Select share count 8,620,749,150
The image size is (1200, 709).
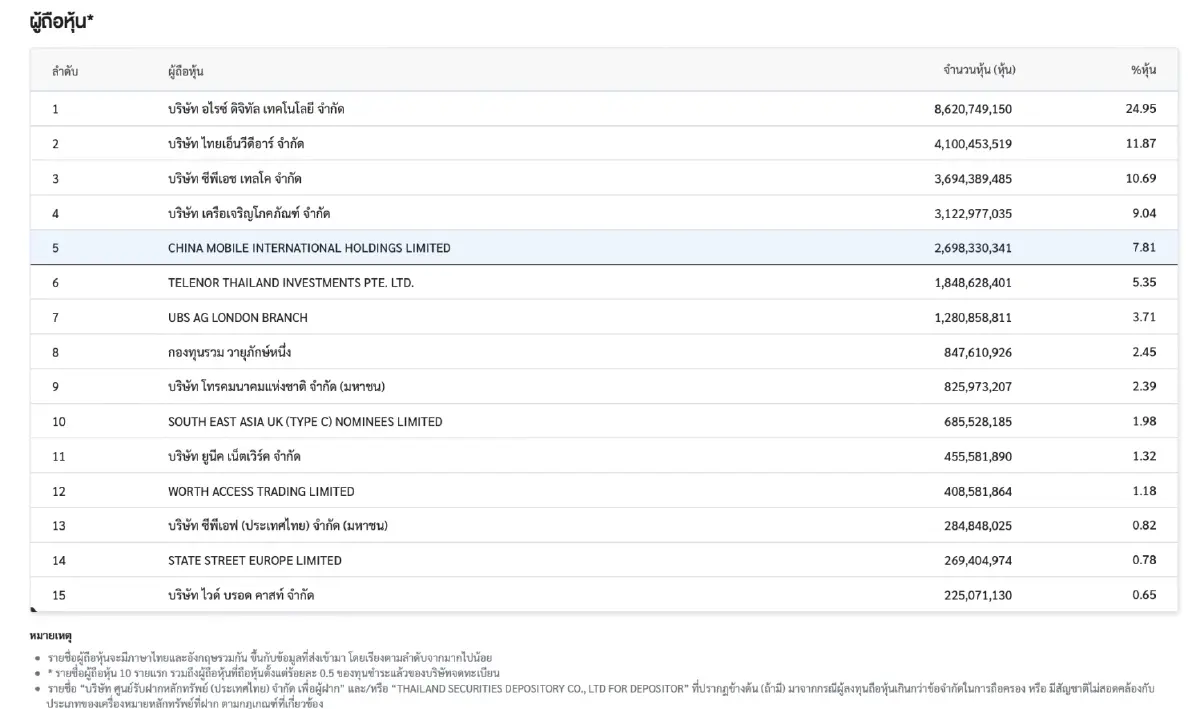coord(973,109)
